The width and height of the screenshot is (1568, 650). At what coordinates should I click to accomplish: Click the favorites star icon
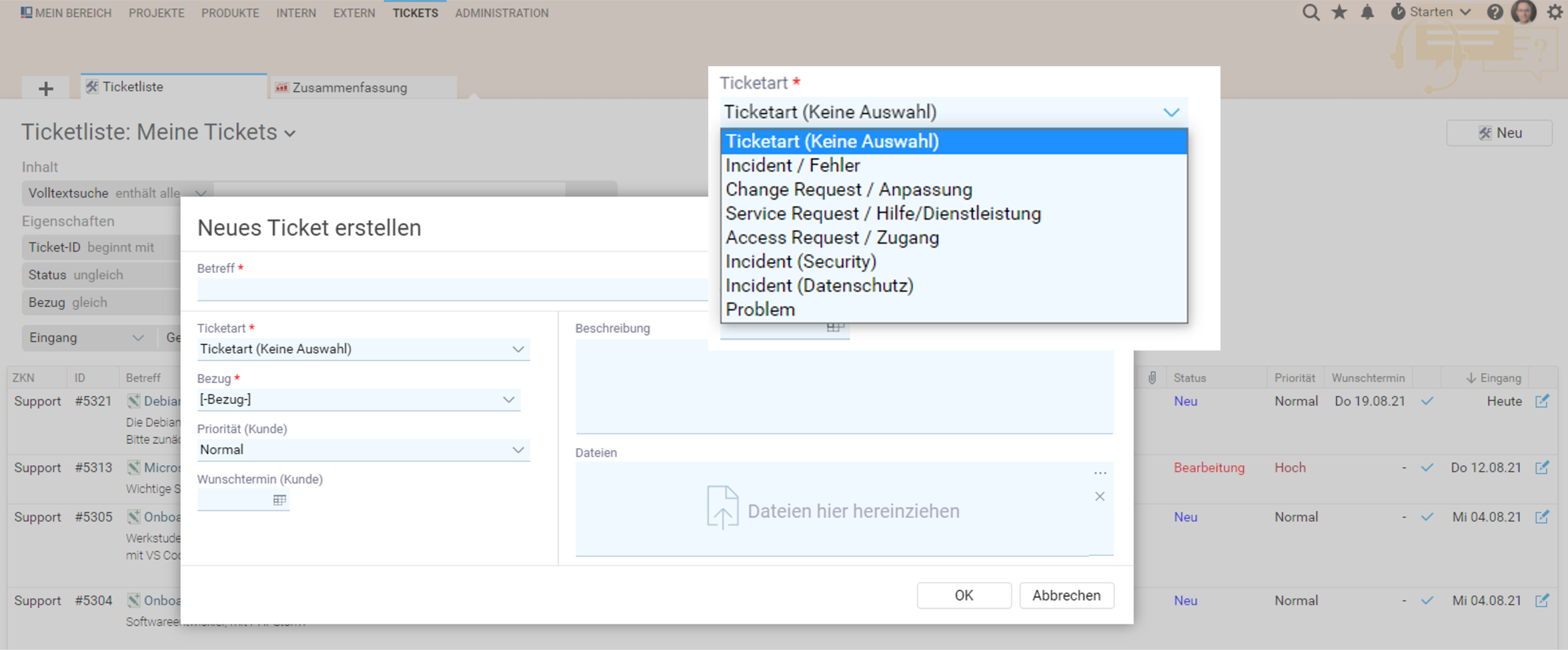tap(1340, 13)
